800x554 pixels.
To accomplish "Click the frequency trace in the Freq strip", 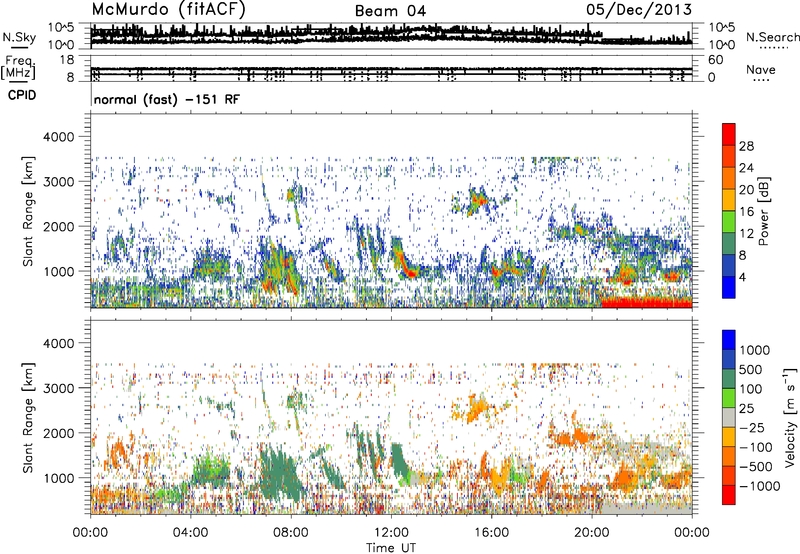I will [x=391, y=69].
